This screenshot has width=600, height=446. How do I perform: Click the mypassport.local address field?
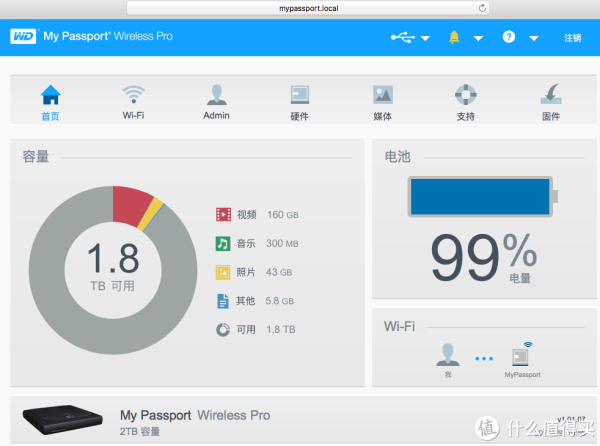tap(308, 8)
